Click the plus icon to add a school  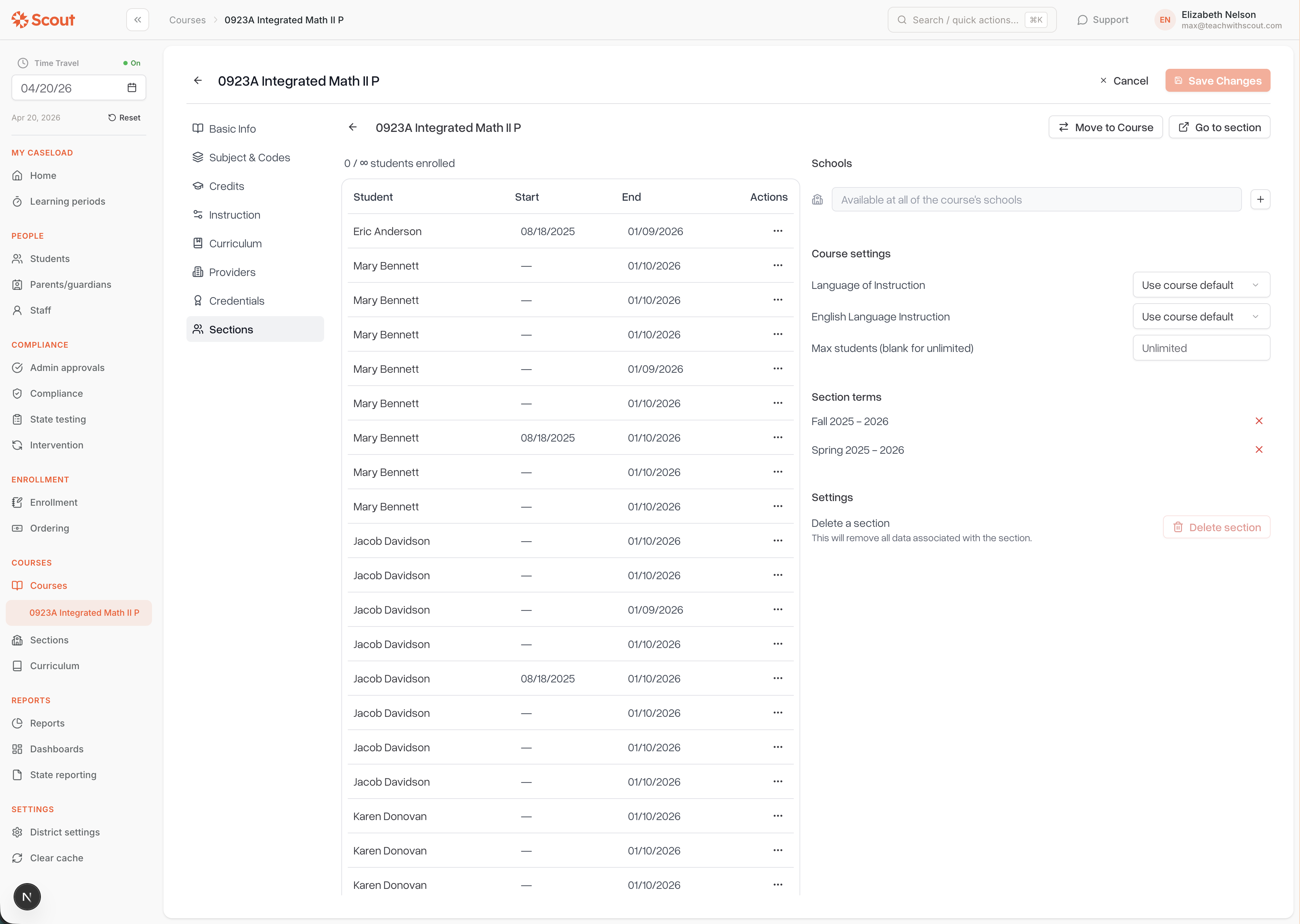(x=1260, y=200)
